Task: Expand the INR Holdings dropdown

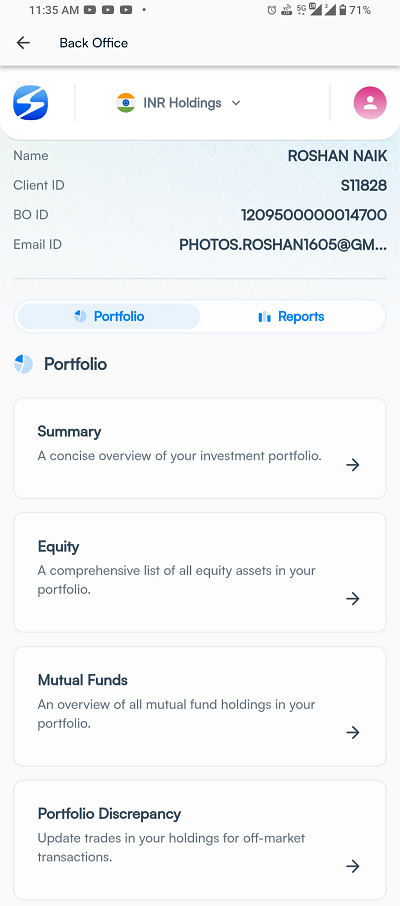Action: (x=179, y=103)
